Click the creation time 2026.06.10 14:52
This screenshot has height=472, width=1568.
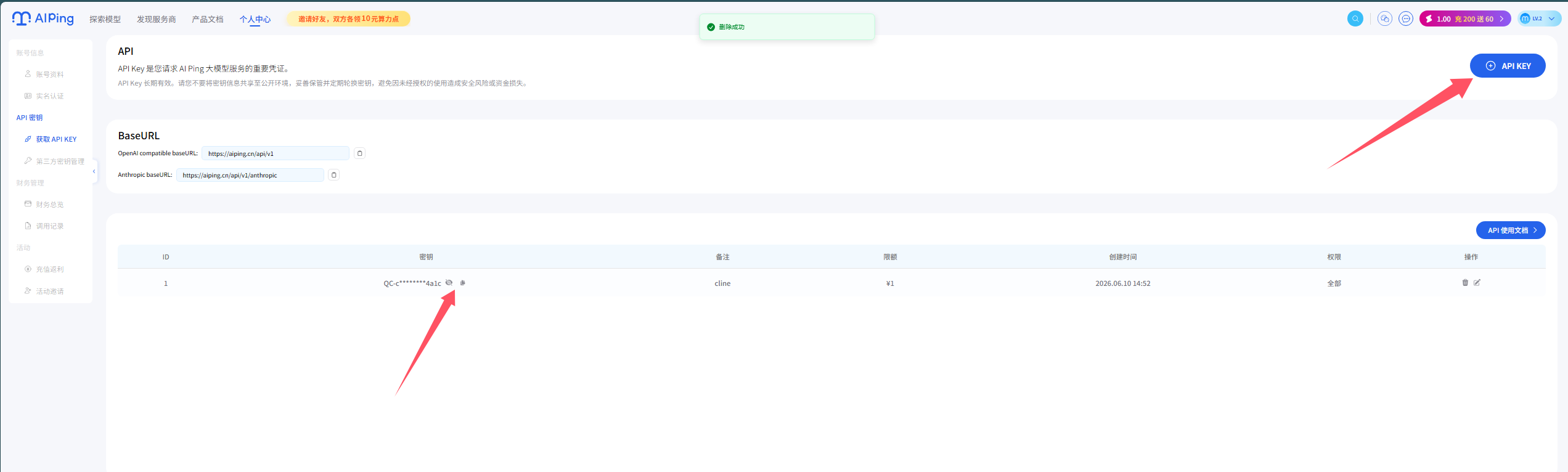(1123, 283)
